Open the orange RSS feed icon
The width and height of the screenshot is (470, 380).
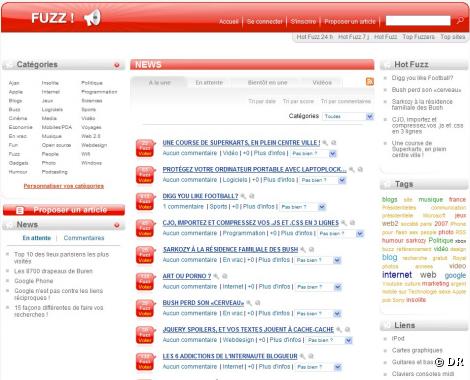pos(370,81)
